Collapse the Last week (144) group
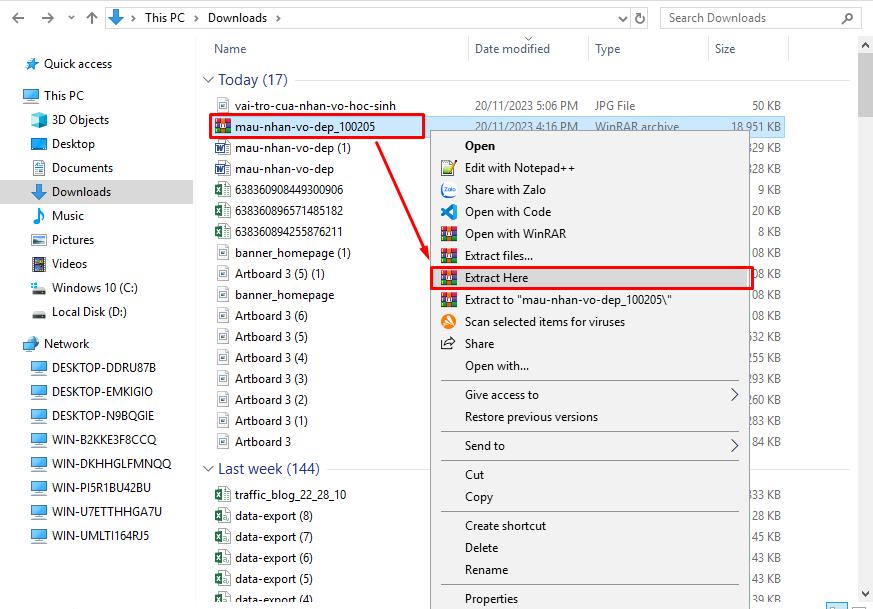This screenshot has width=873, height=609. click(x=208, y=469)
